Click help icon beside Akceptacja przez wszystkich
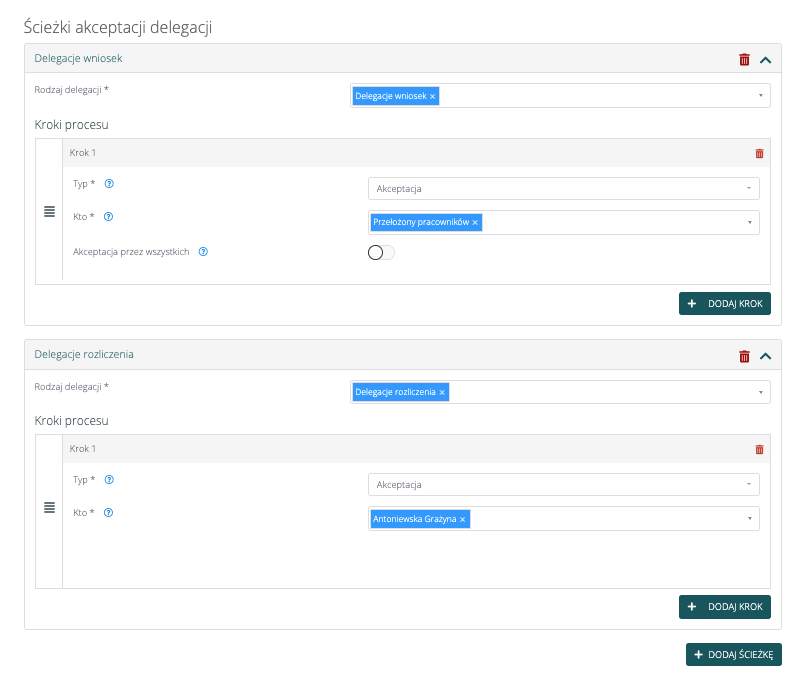This screenshot has height=684, width=805. point(203,252)
